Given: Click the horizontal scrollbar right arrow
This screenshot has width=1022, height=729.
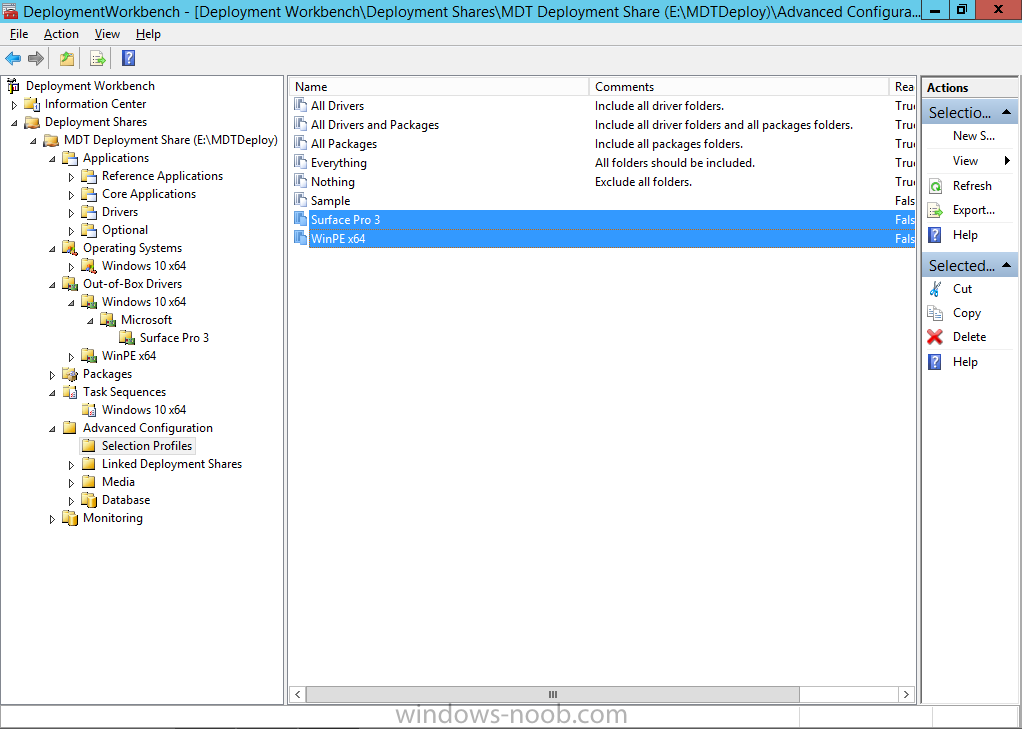Looking at the screenshot, I should 906,694.
